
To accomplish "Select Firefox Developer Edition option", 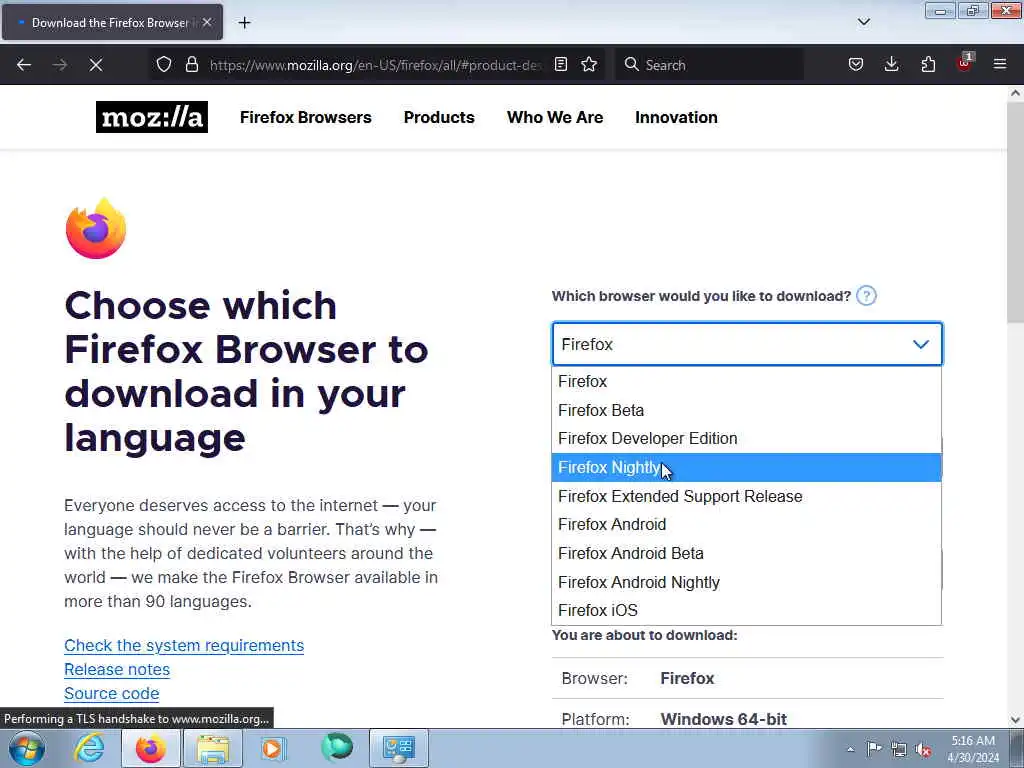I will click(x=746, y=439).
